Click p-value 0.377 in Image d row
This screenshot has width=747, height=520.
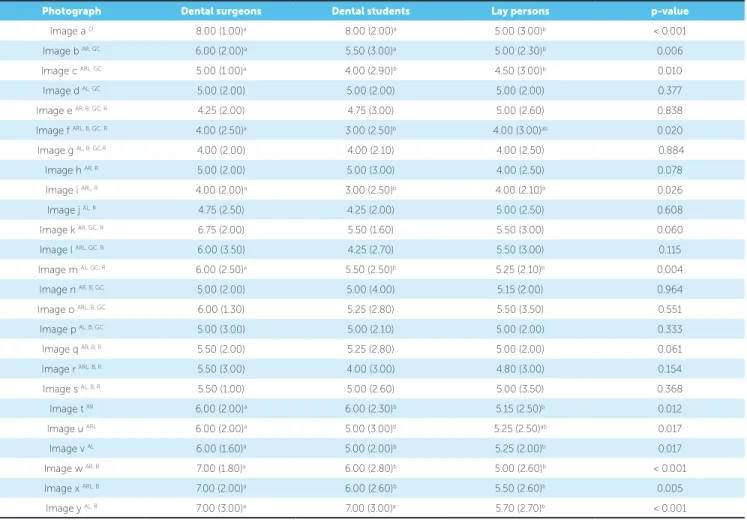click(x=670, y=90)
